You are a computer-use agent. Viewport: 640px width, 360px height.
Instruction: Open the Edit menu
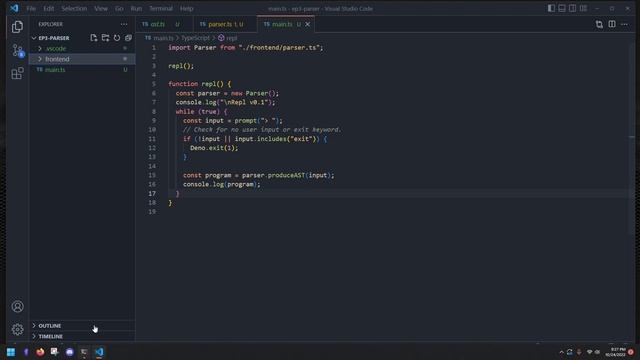(x=49, y=8)
